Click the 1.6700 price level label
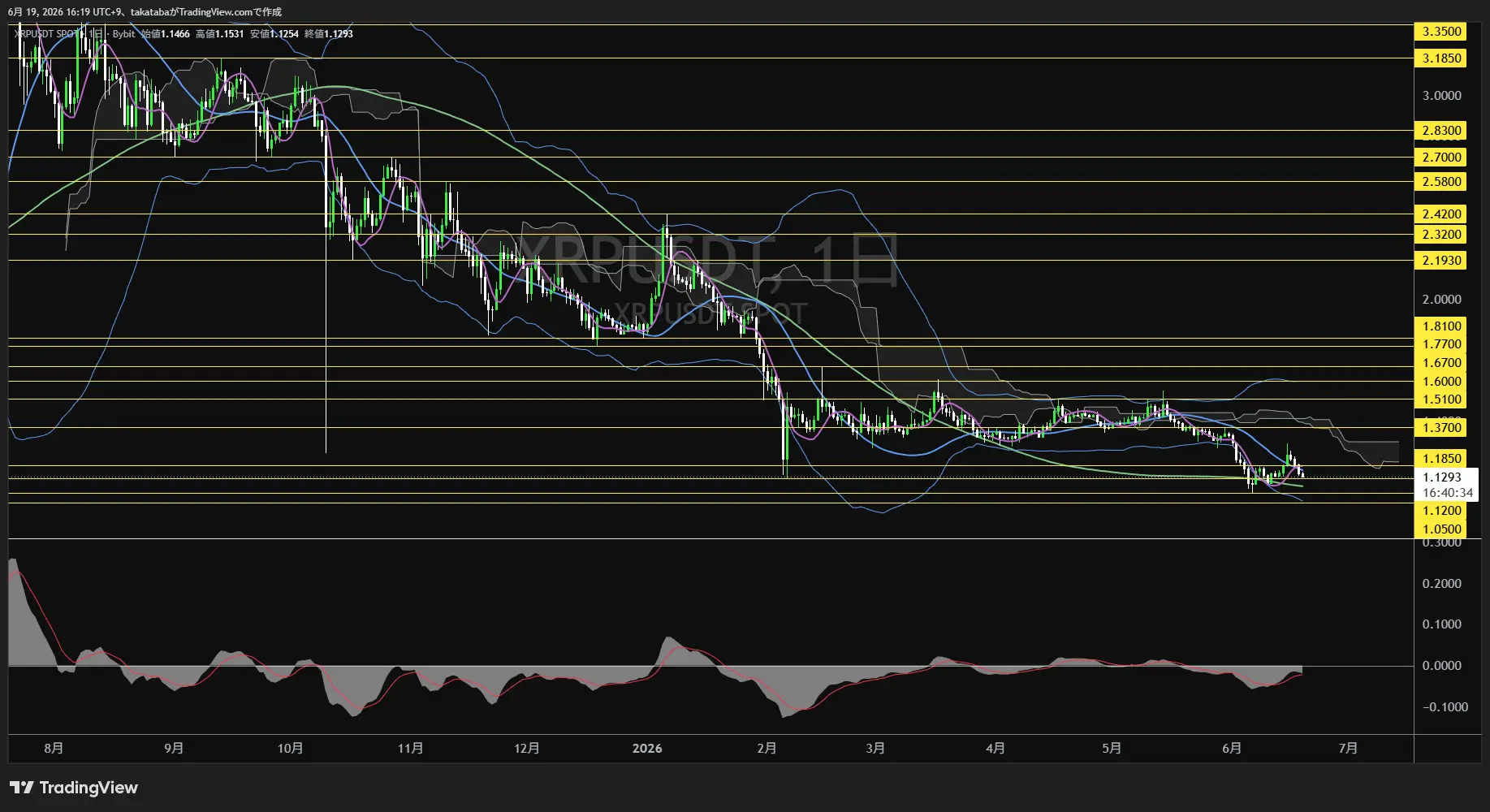 click(x=1441, y=363)
